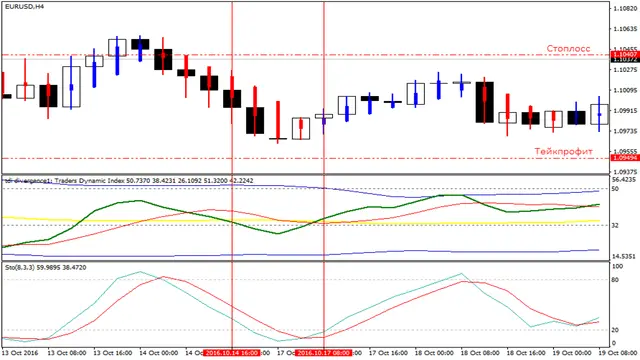Click the 56.4235 value on TDI scale

624,179
